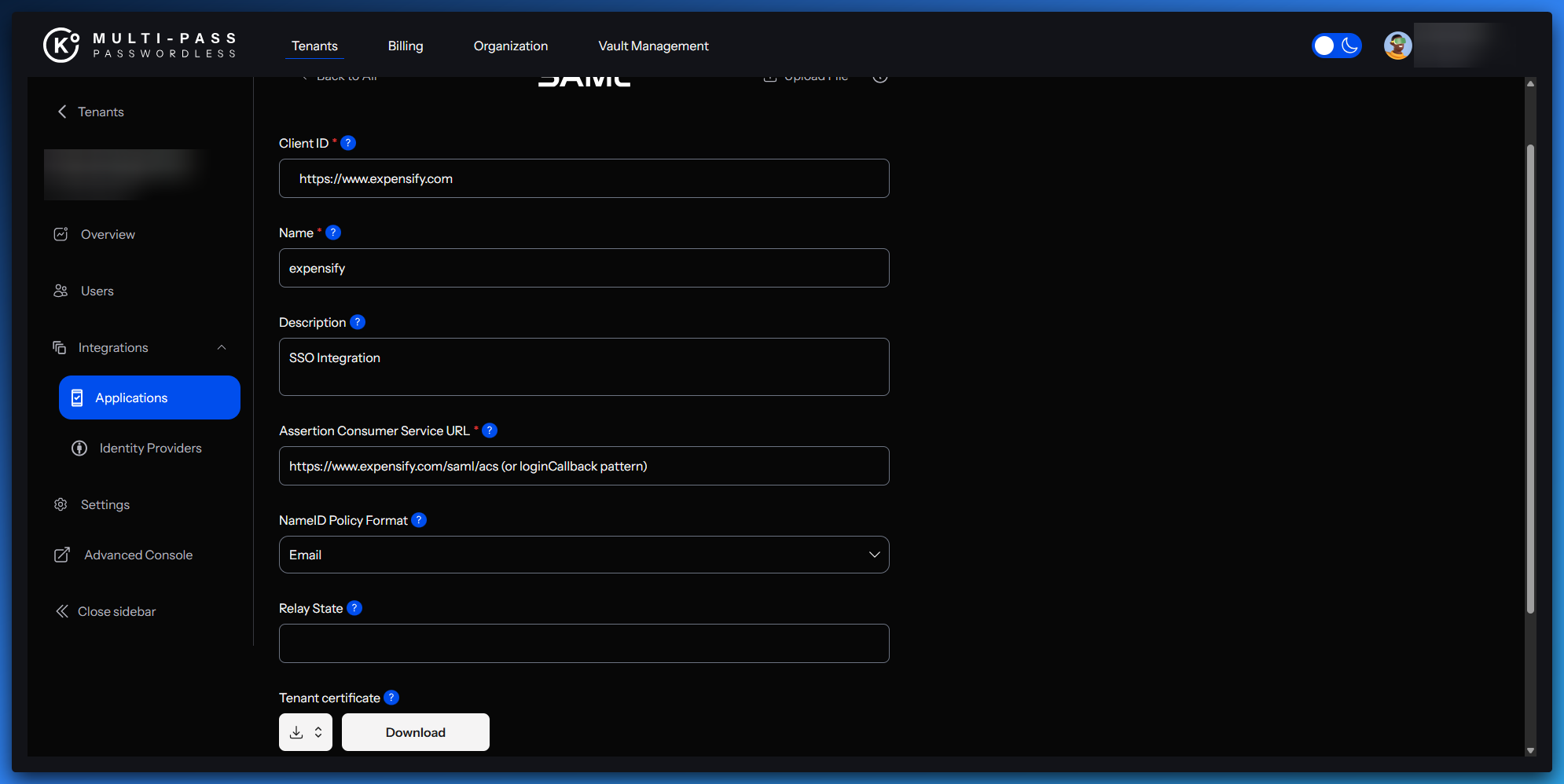Show help for Assertion Consumer Service URL
The width and height of the screenshot is (1564, 784).
point(490,430)
